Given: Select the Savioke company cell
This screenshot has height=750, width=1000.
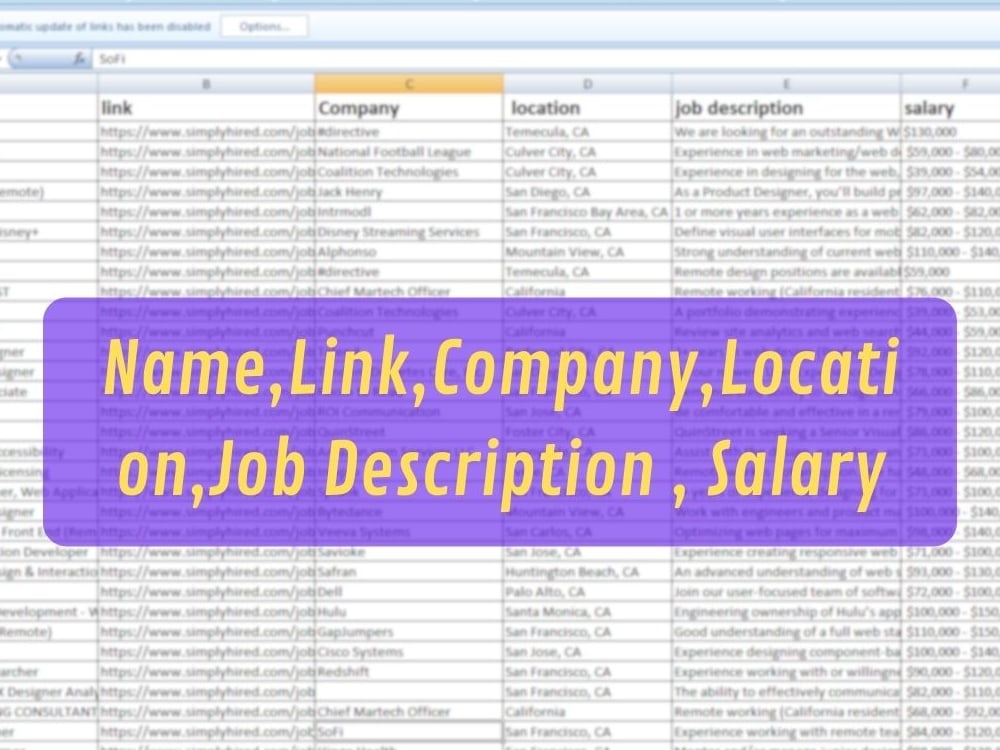Looking at the screenshot, I should (409, 552).
